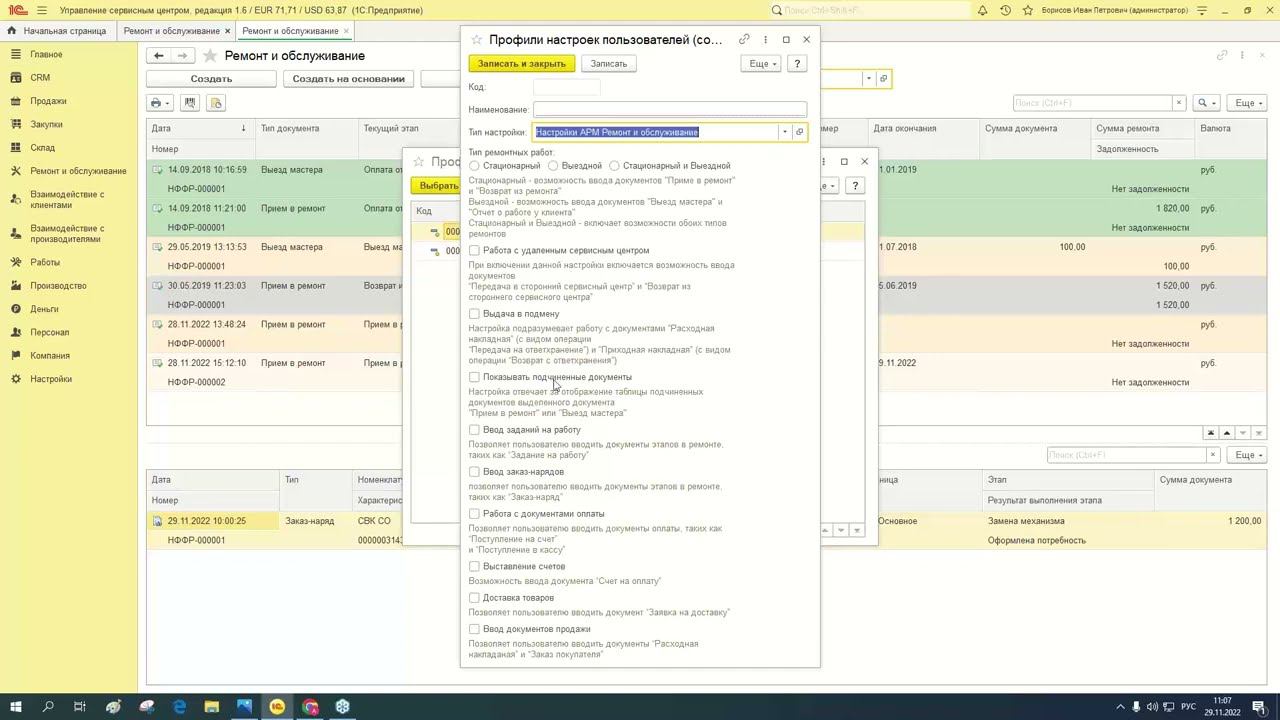Copy link to the profile settings dialog
This screenshot has height=720, width=1280.
tap(744, 40)
